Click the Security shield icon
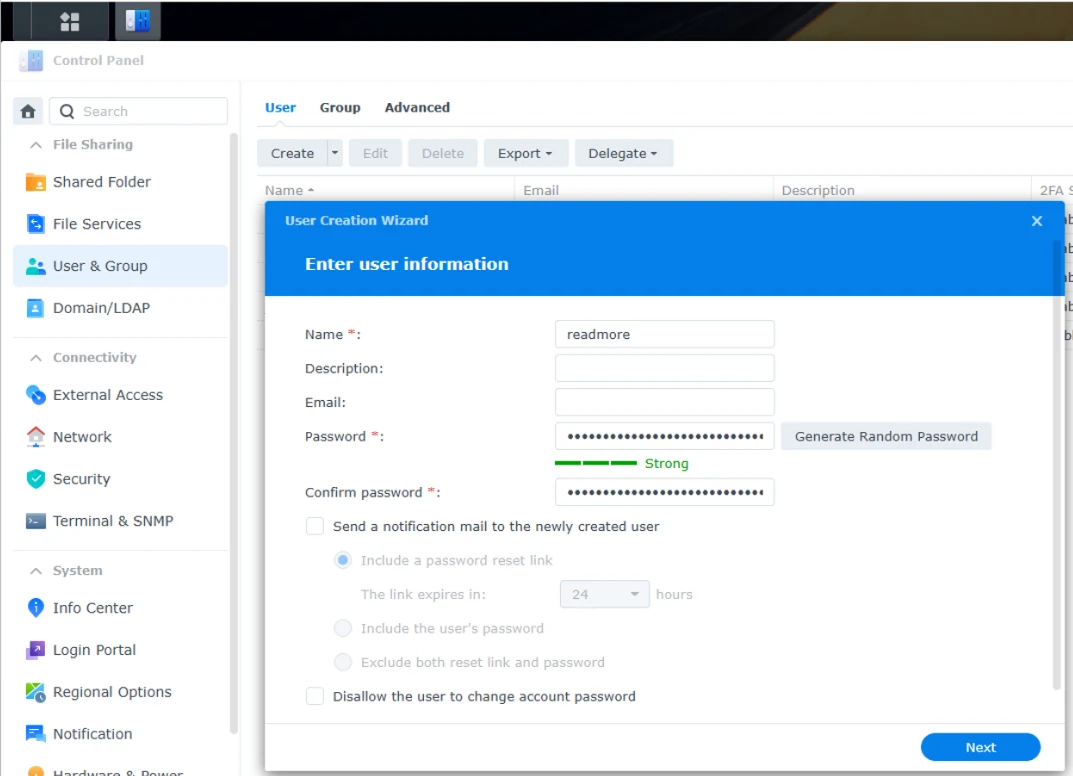This screenshot has height=776, width=1073. (36, 479)
